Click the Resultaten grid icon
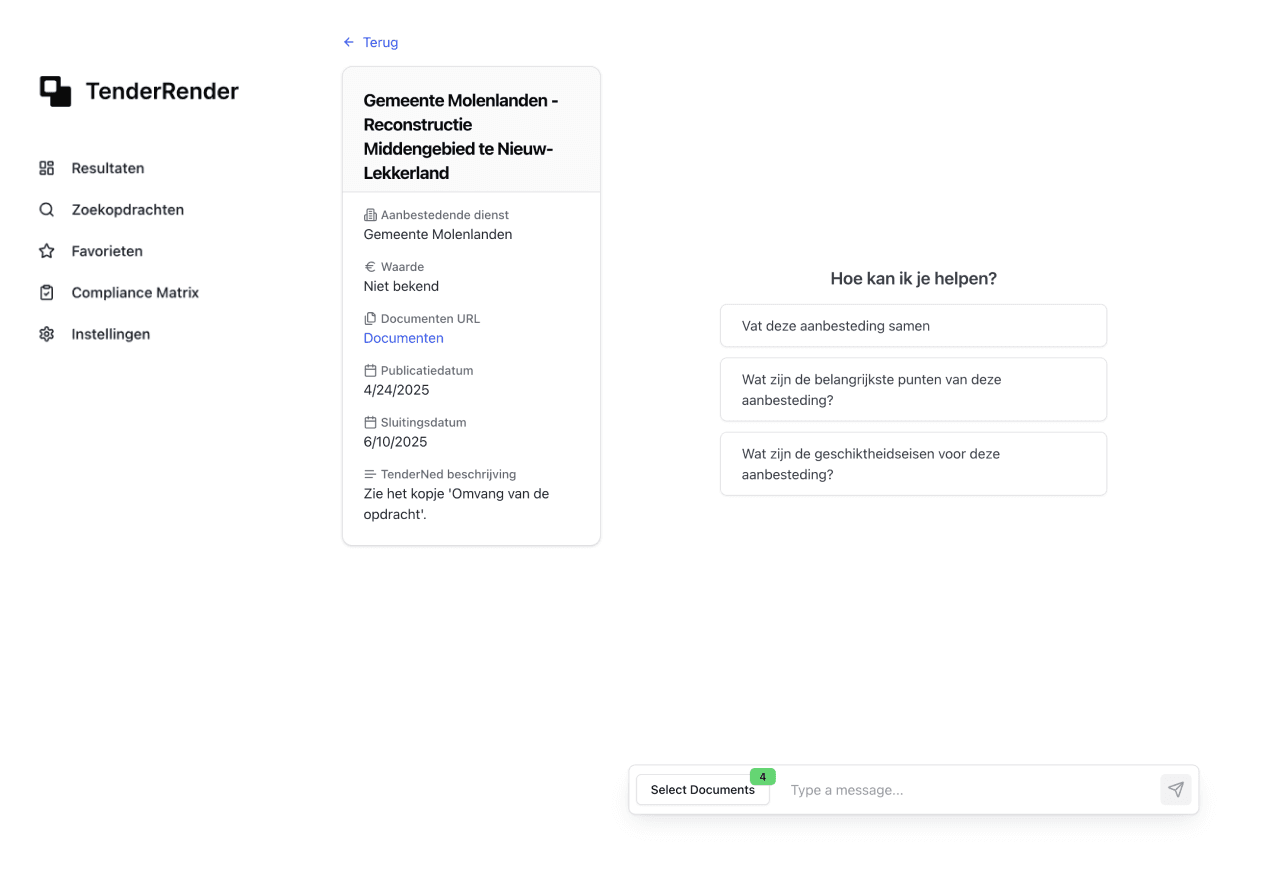1280x874 pixels. pos(47,168)
